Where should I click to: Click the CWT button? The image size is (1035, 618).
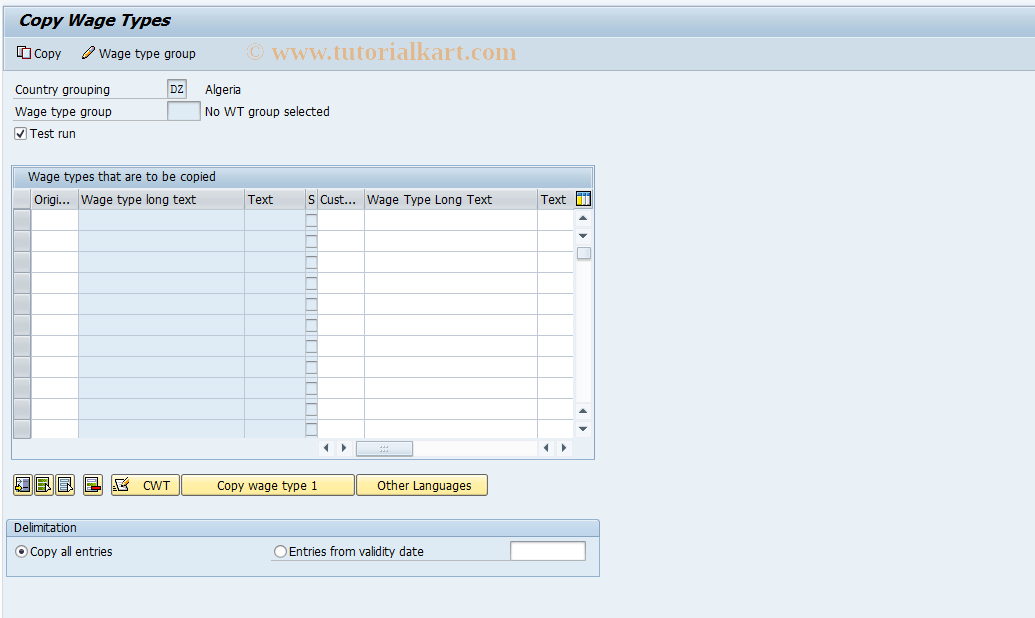[145, 485]
